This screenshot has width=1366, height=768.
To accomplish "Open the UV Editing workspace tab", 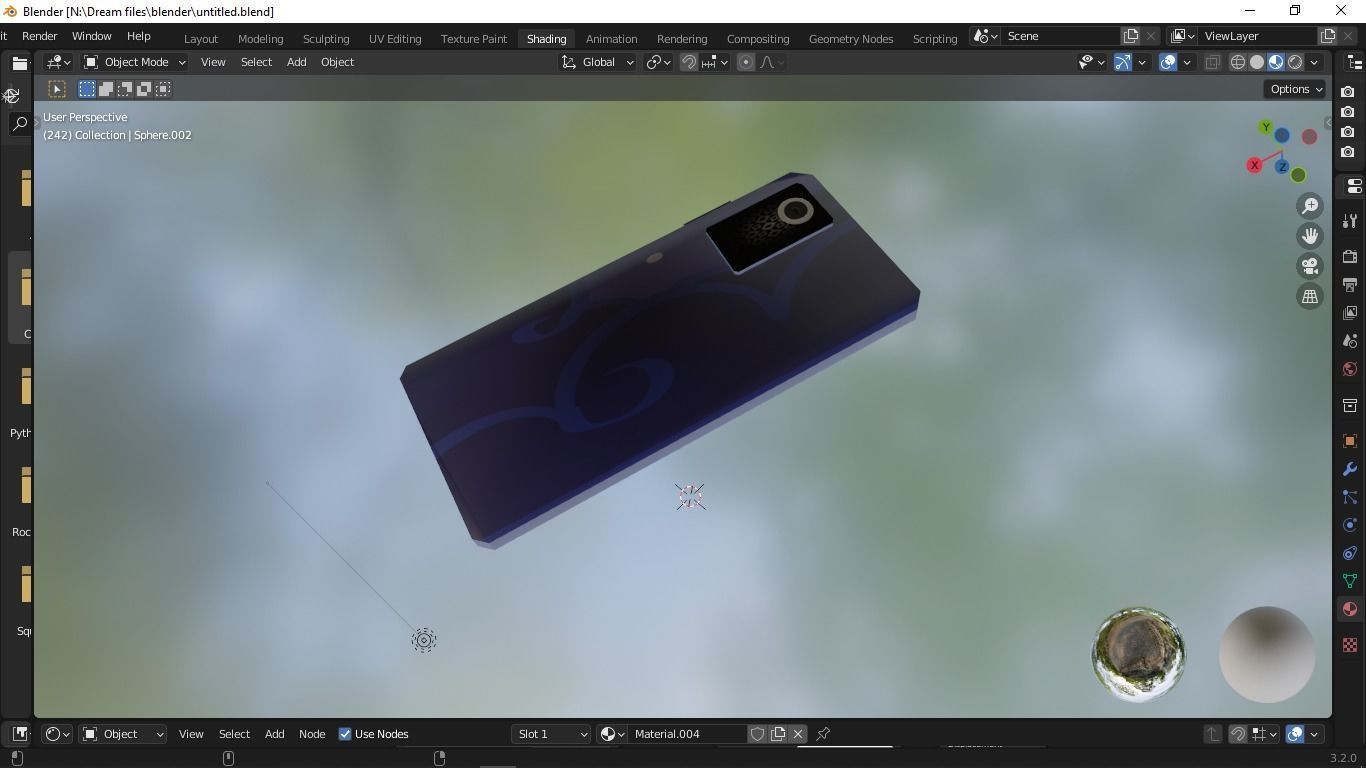I will [x=395, y=38].
